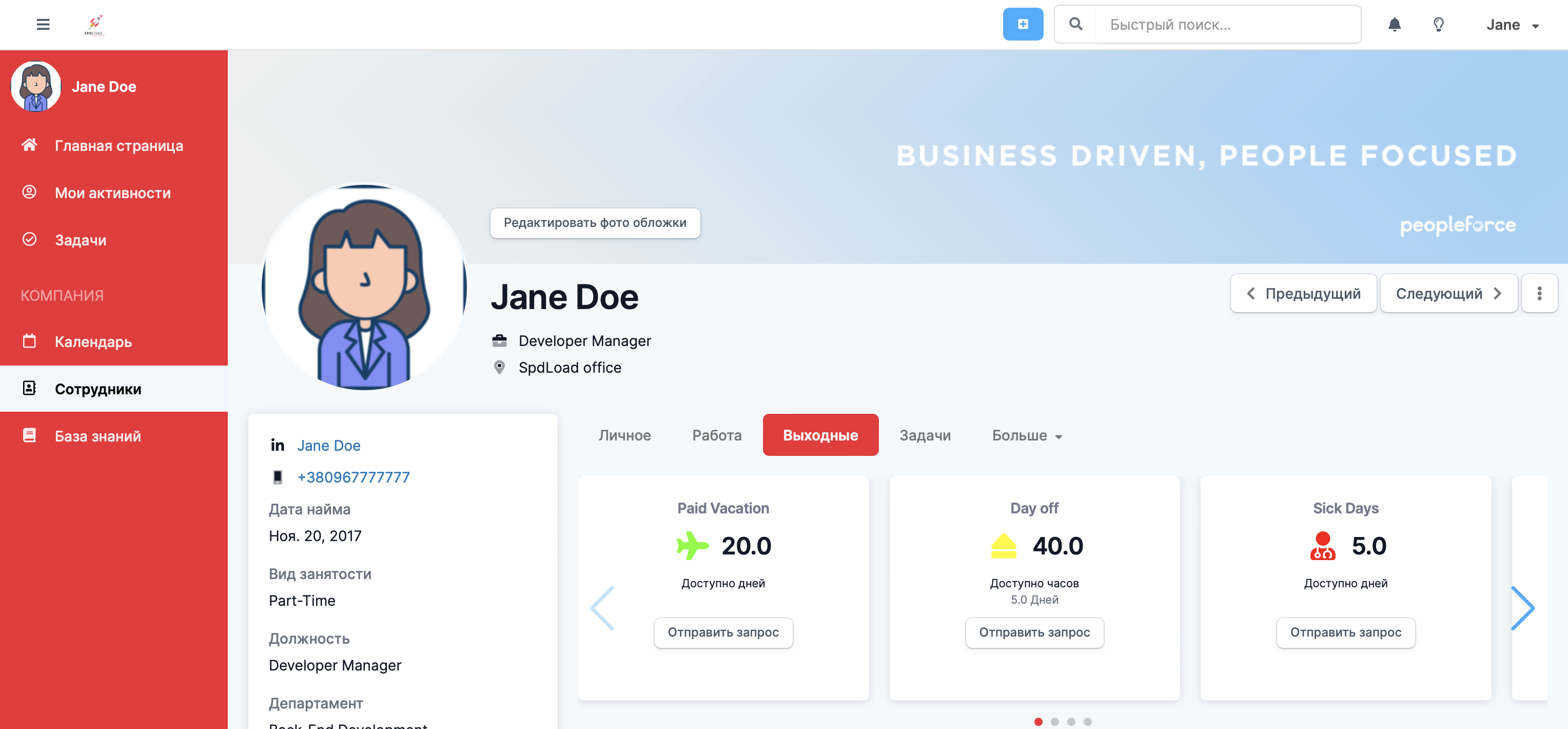Open the hamburger sidebar menu
This screenshot has height=729, width=1568.
coord(43,24)
